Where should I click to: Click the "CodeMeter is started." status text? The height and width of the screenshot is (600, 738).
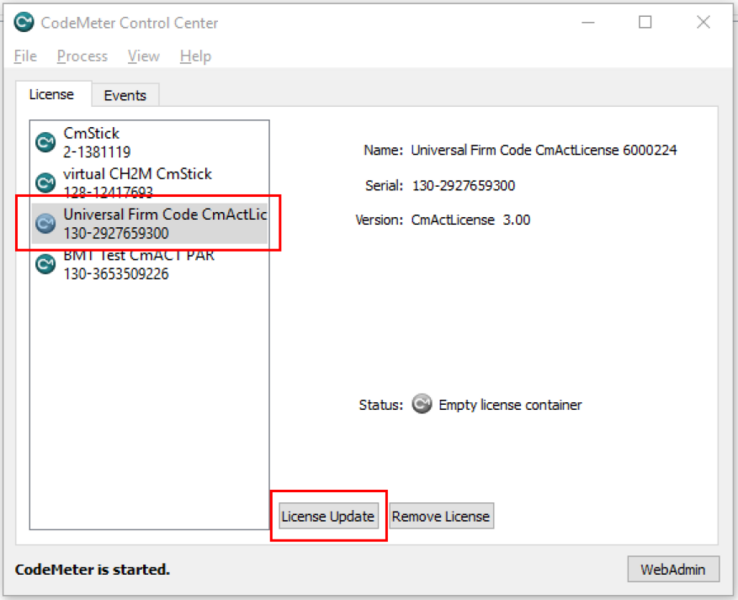(x=92, y=569)
